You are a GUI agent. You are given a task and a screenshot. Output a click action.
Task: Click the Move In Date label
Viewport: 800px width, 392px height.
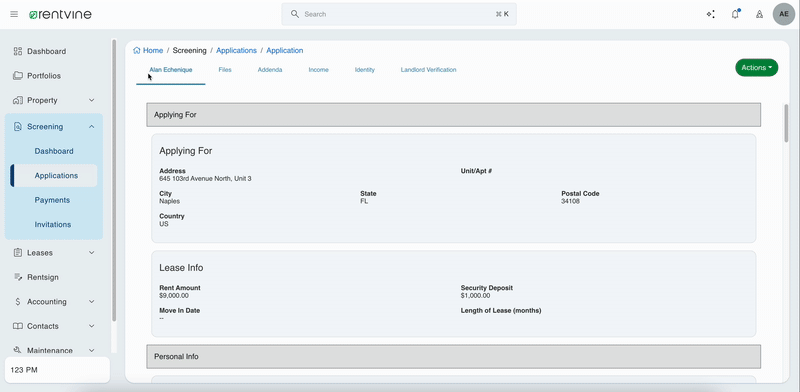pyautogui.click(x=180, y=310)
